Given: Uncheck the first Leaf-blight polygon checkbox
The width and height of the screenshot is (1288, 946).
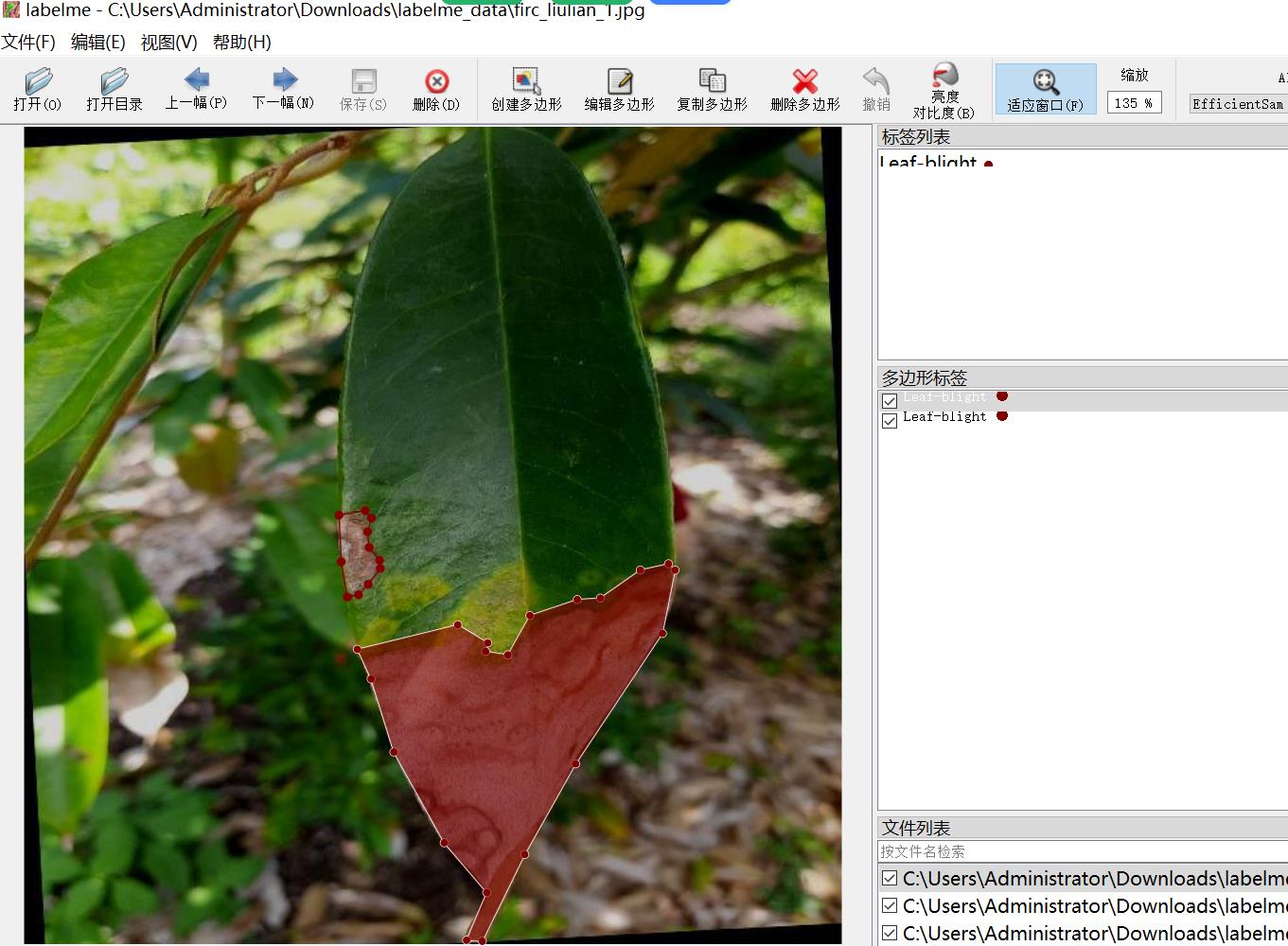Looking at the screenshot, I should click(890, 401).
